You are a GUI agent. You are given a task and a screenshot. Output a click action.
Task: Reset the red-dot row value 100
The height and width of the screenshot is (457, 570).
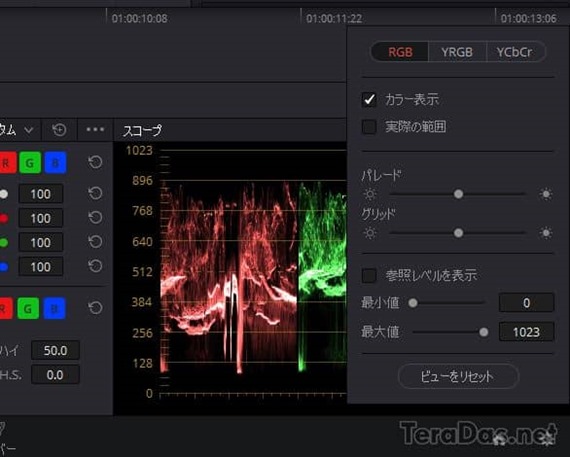(x=95, y=217)
